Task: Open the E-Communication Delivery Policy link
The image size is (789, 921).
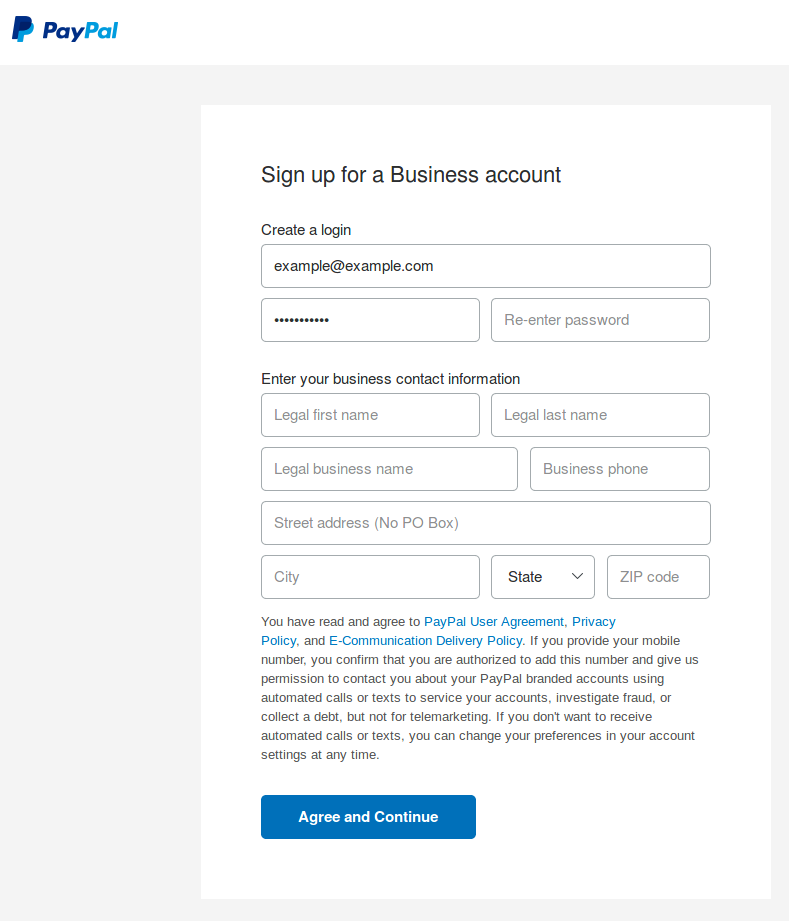Action: click(x=425, y=641)
